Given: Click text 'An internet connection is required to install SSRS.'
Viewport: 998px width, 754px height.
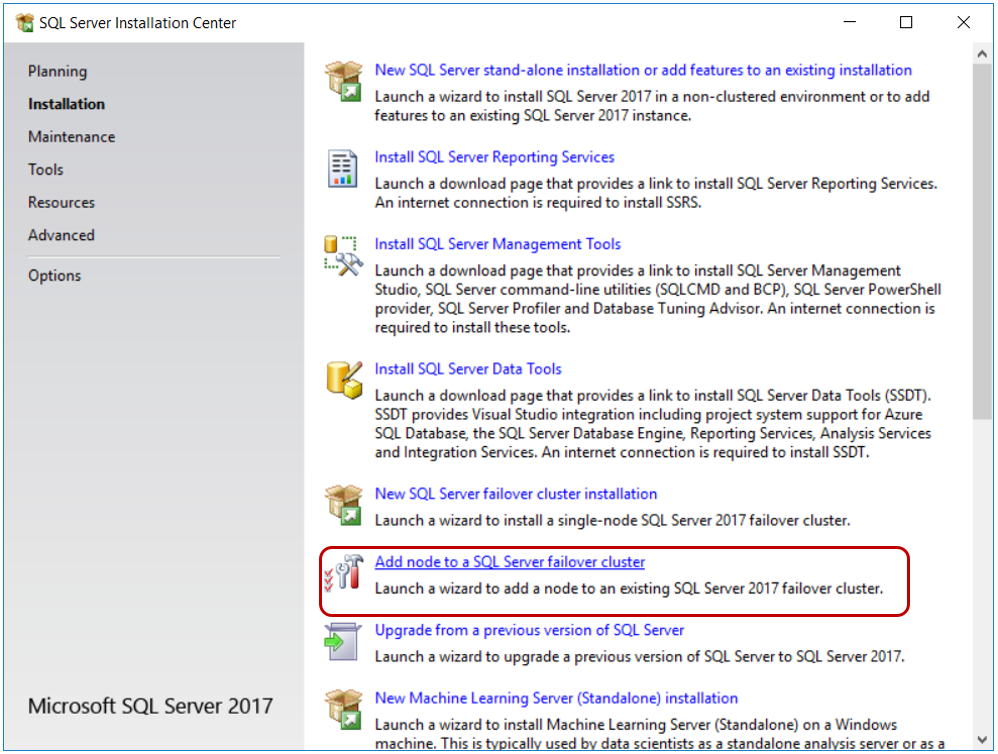Looking at the screenshot, I should 538,203.
